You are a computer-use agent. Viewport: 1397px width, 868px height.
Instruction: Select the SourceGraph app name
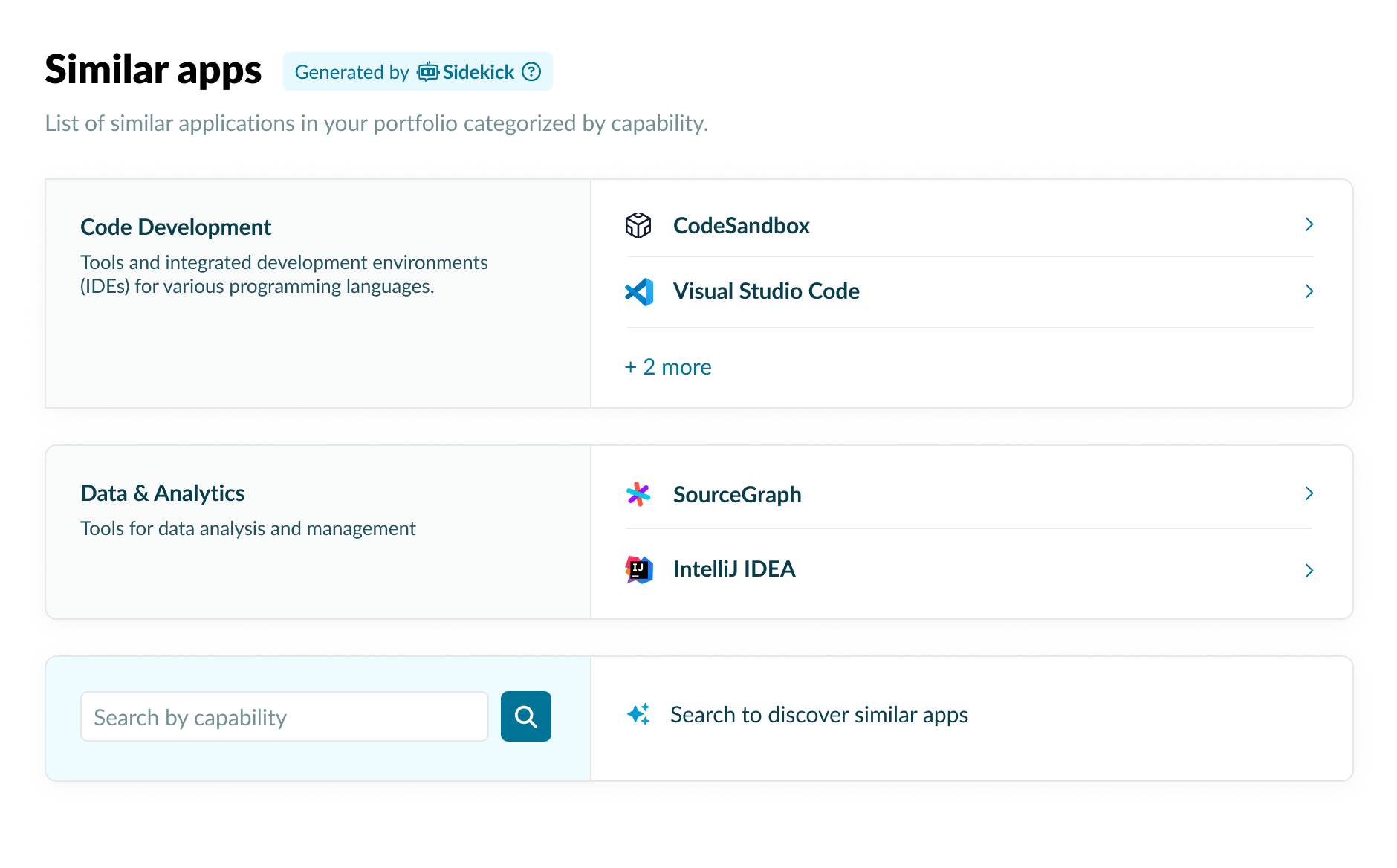[x=736, y=495]
